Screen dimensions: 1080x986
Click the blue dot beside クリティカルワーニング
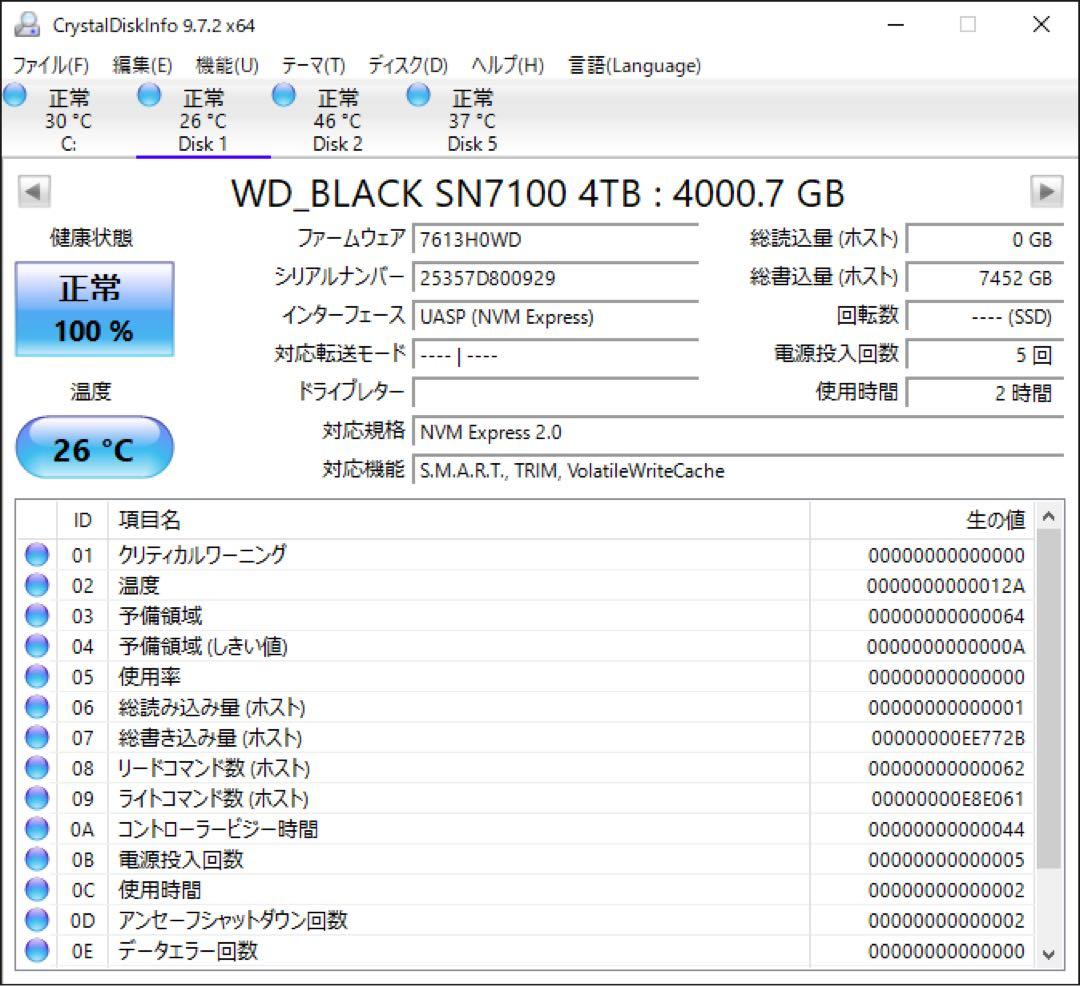click(36, 555)
